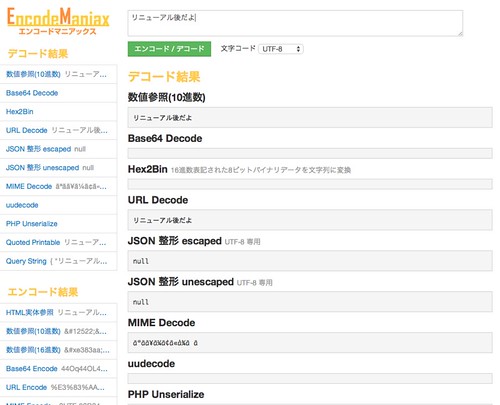The height and width of the screenshot is (405, 500).
Task: Click the green エンコード/デコード button
Action: tap(169, 49)
